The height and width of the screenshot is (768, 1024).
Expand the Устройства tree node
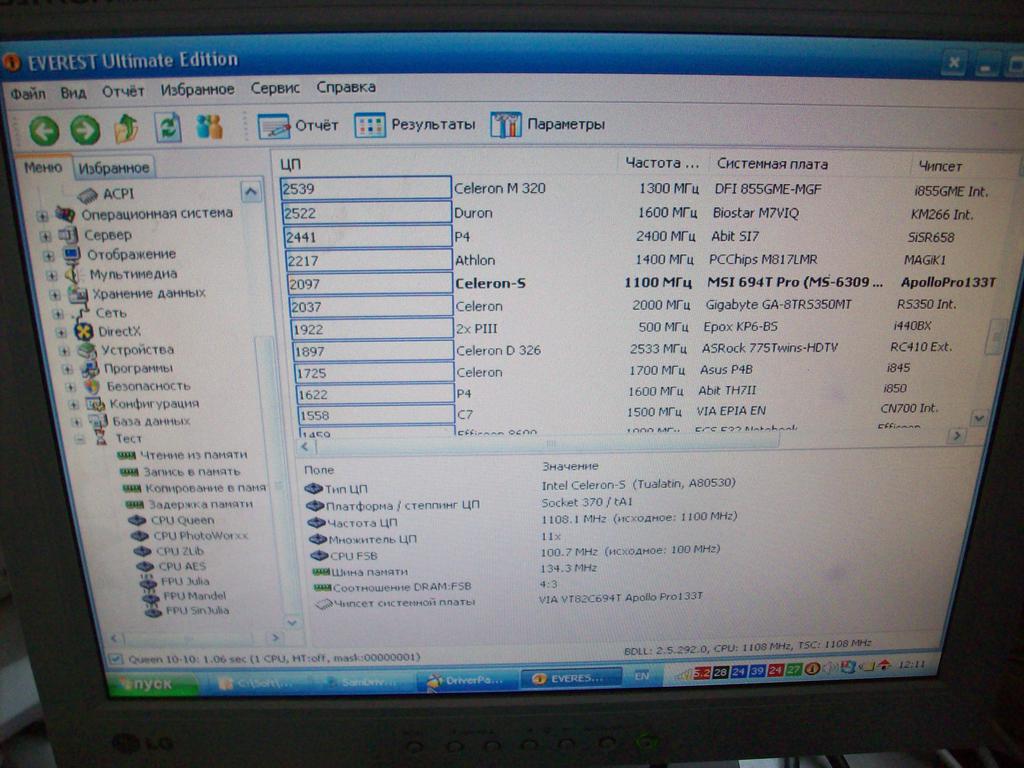[x=65, y=351]
